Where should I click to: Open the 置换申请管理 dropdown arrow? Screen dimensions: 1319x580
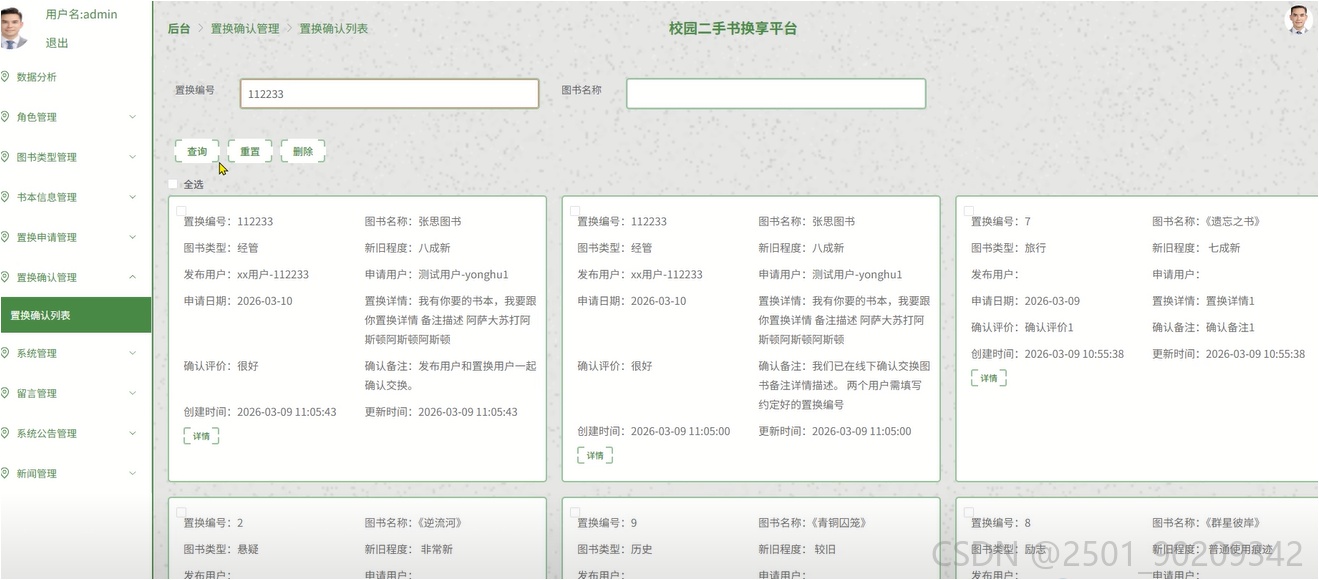coord(133,237)
